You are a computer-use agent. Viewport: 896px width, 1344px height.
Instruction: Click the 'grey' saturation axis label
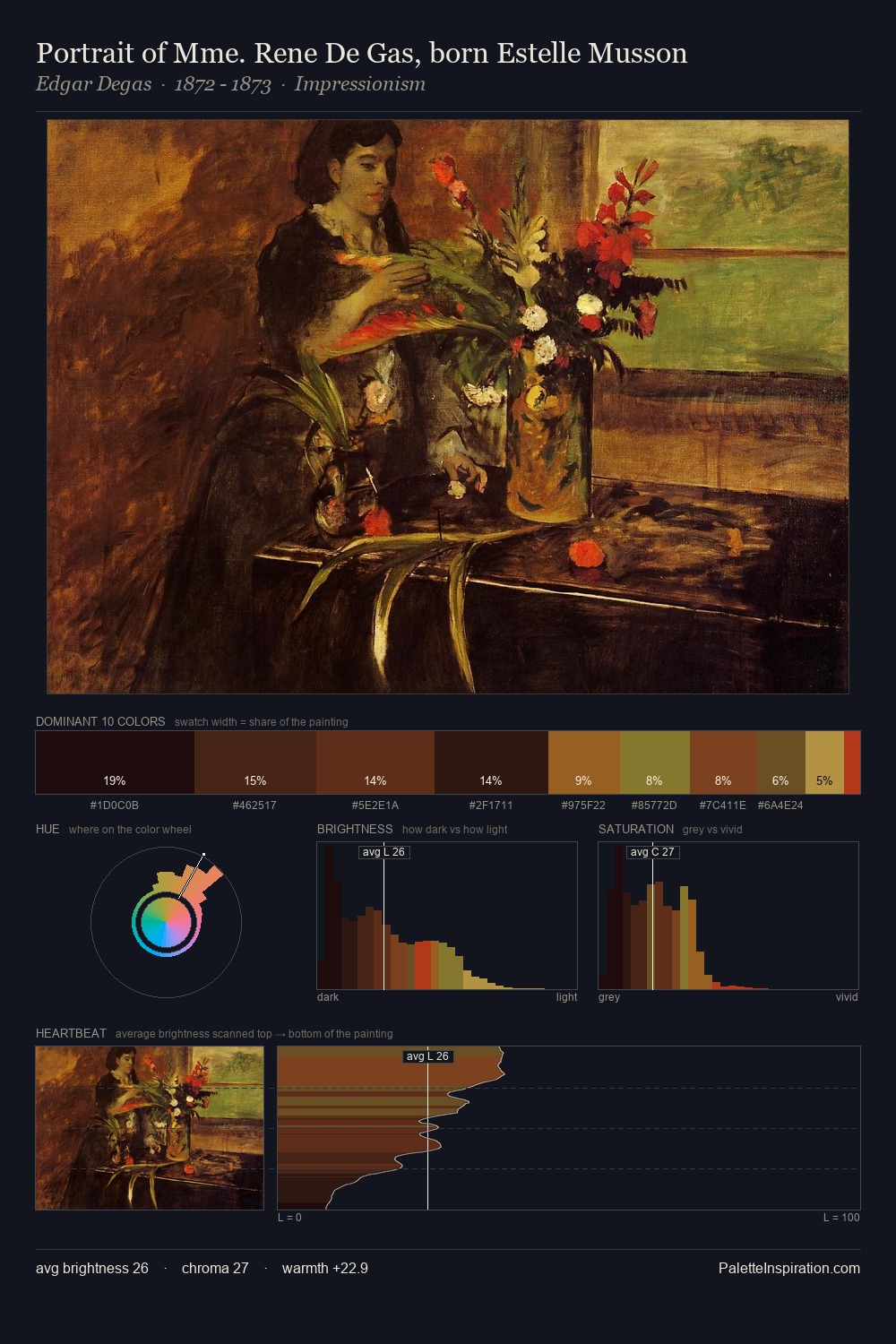(x=609, y=996)
